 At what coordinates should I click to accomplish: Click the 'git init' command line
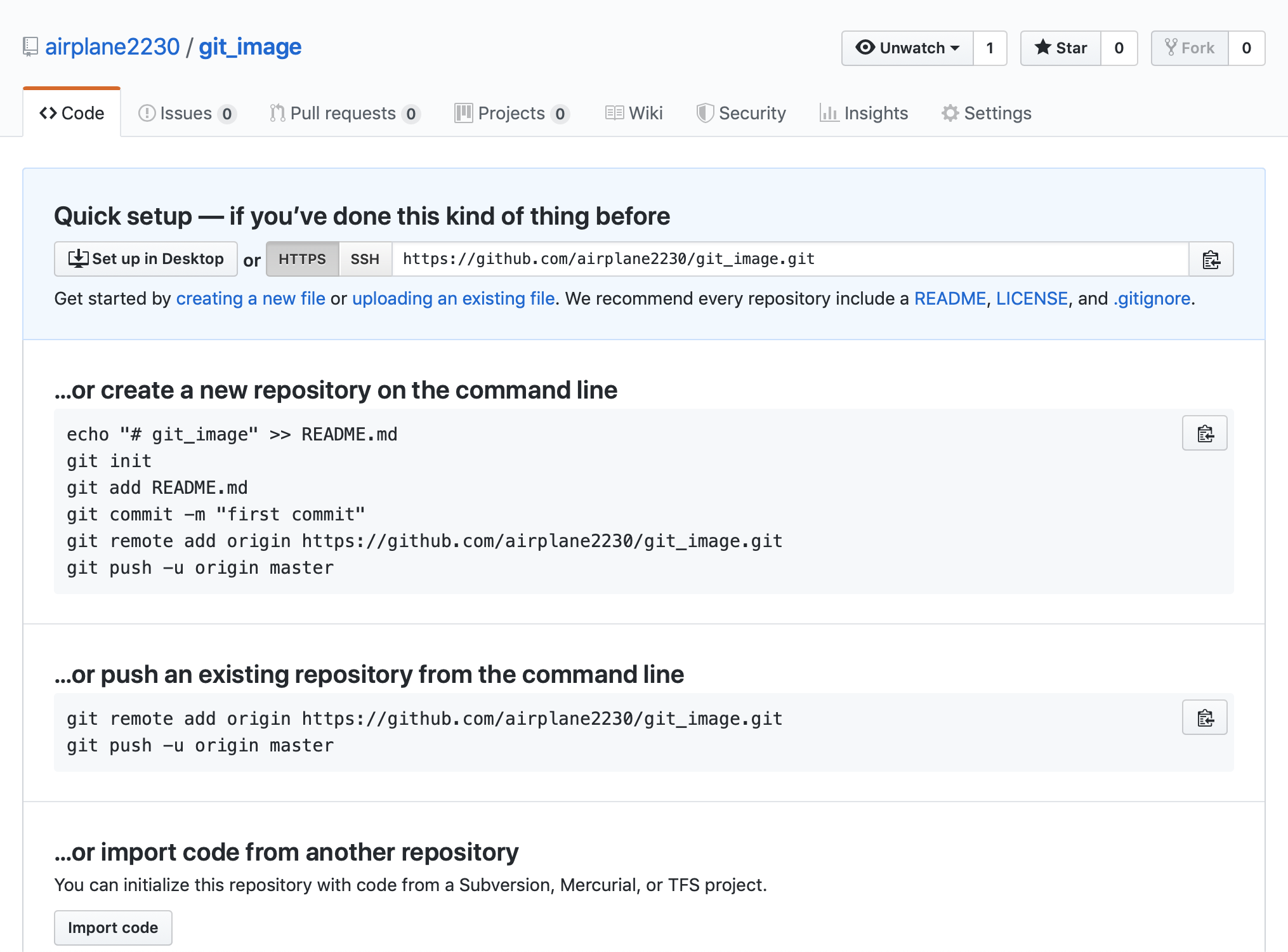coord(109,461)
